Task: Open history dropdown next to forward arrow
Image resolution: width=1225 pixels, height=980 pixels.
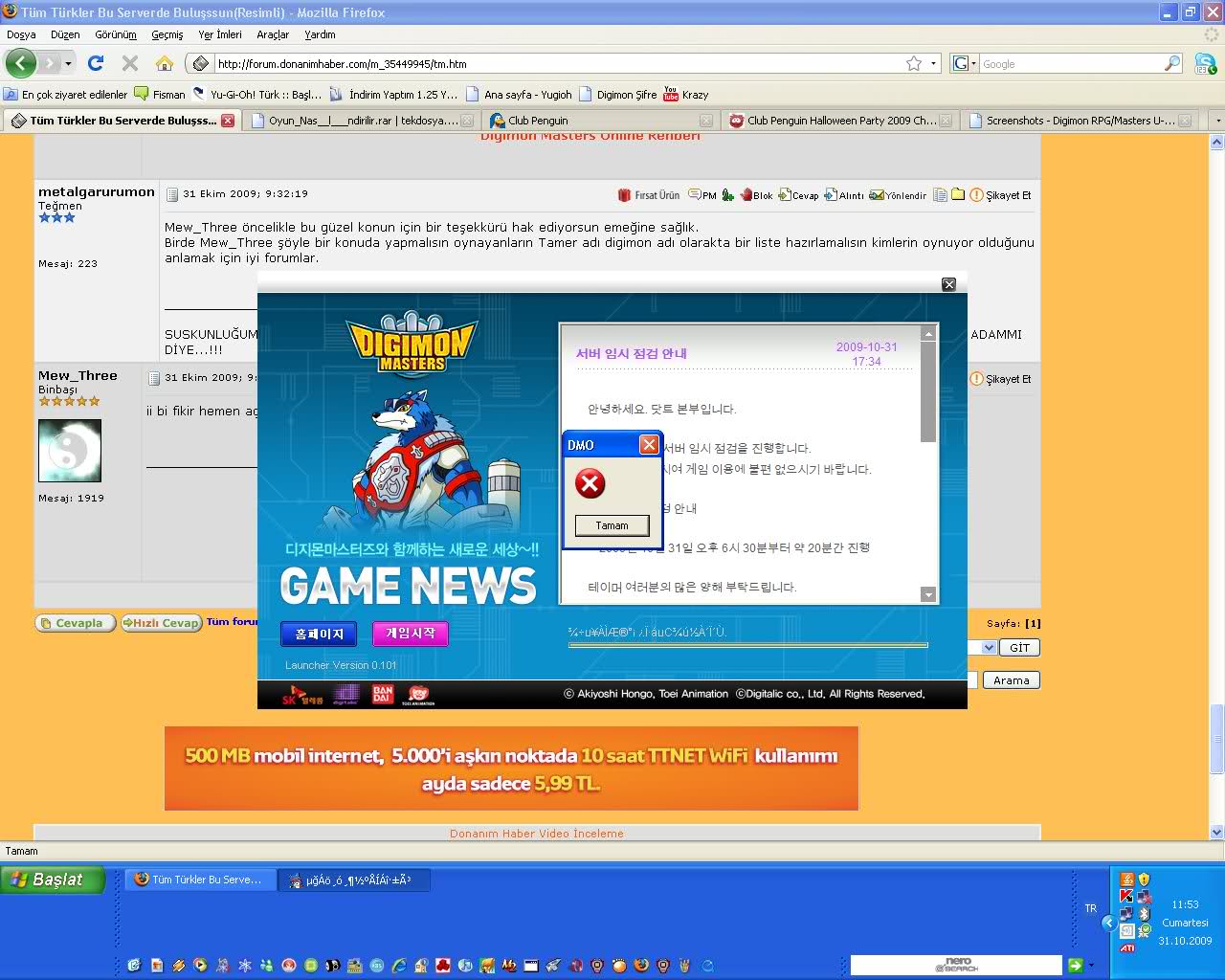Action: click(x=68, y=63)
